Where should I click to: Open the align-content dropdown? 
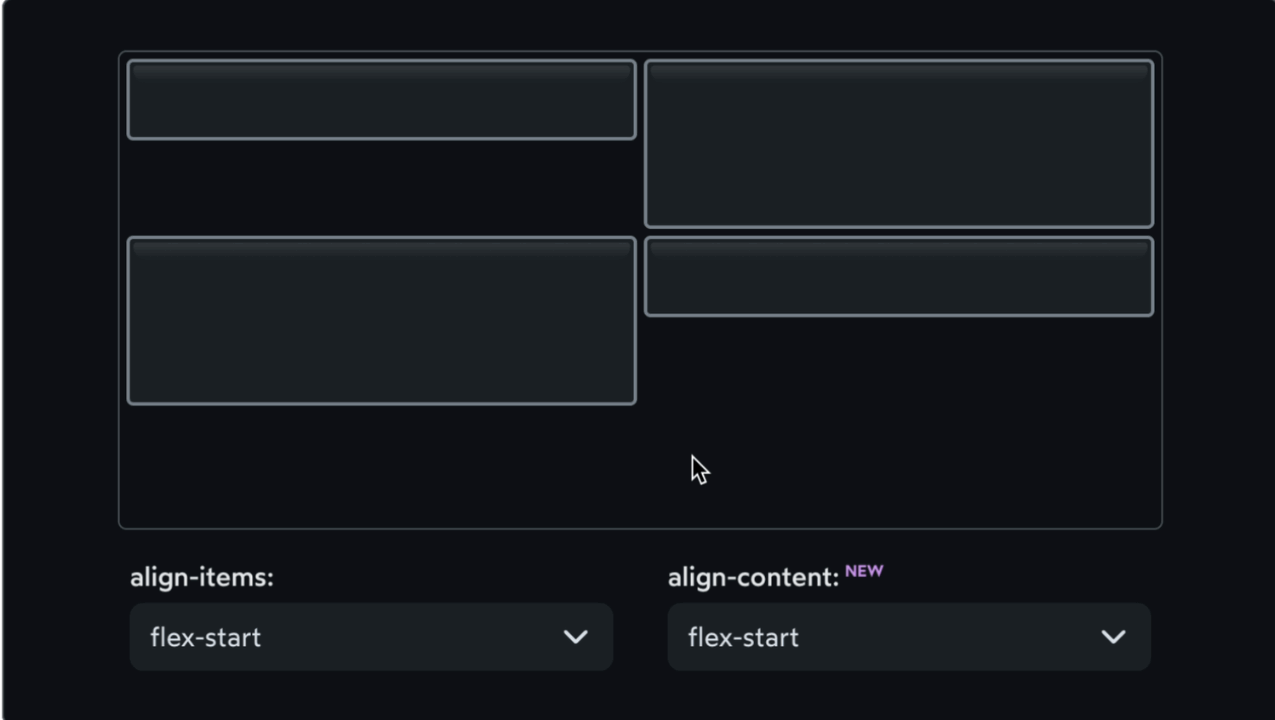tap(908, 637)
